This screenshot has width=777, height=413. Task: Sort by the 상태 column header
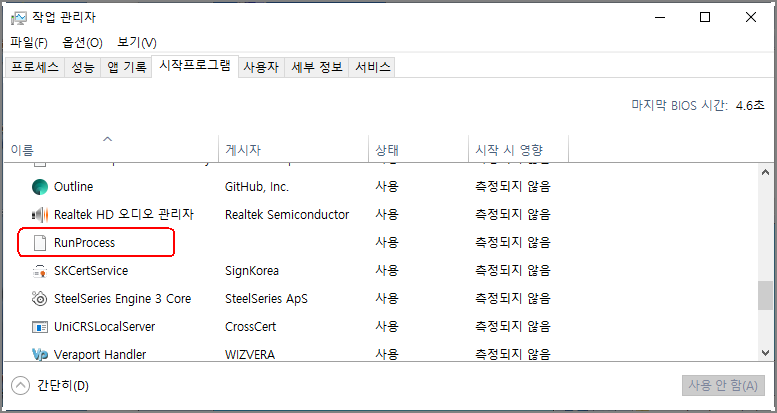[418, 148]
